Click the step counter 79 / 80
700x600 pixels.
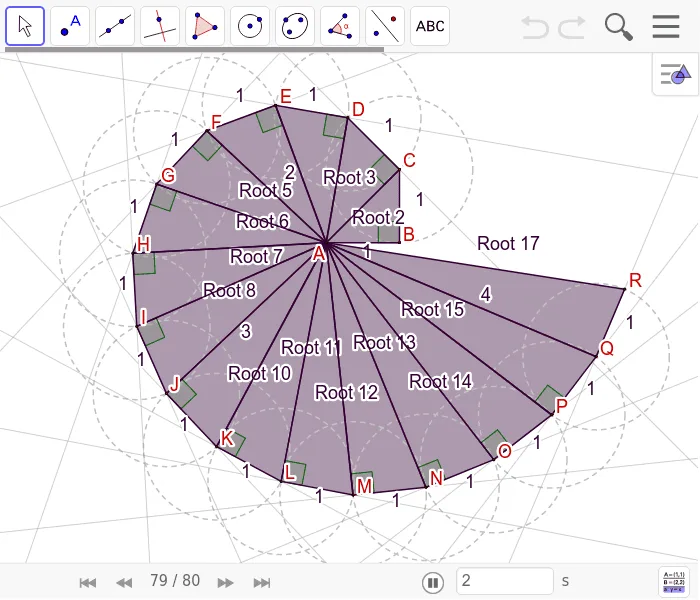tap(175, 580)
